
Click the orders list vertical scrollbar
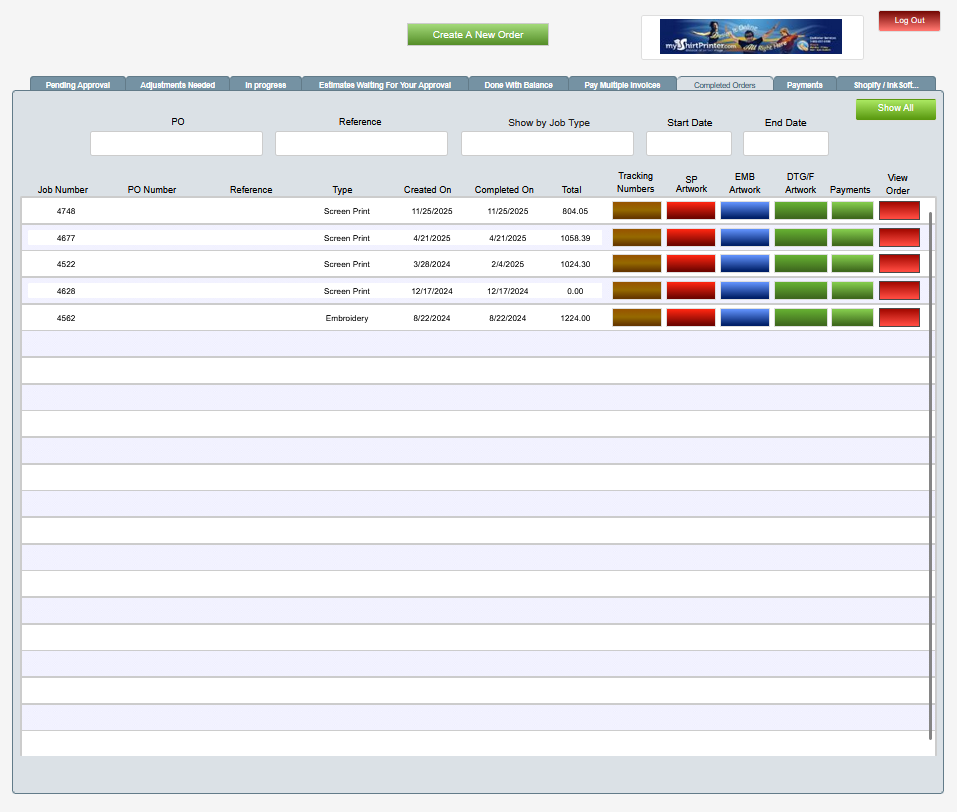point(930,476)
